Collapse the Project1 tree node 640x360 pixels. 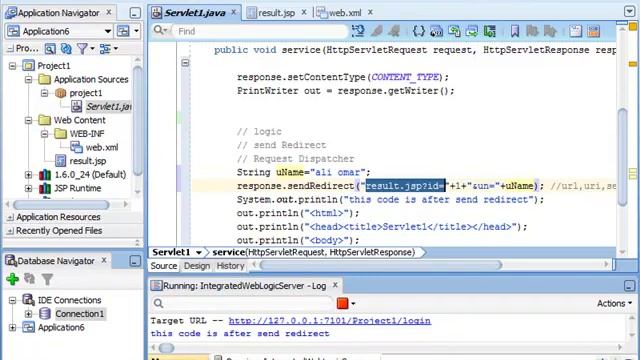[x=13, y=66]
